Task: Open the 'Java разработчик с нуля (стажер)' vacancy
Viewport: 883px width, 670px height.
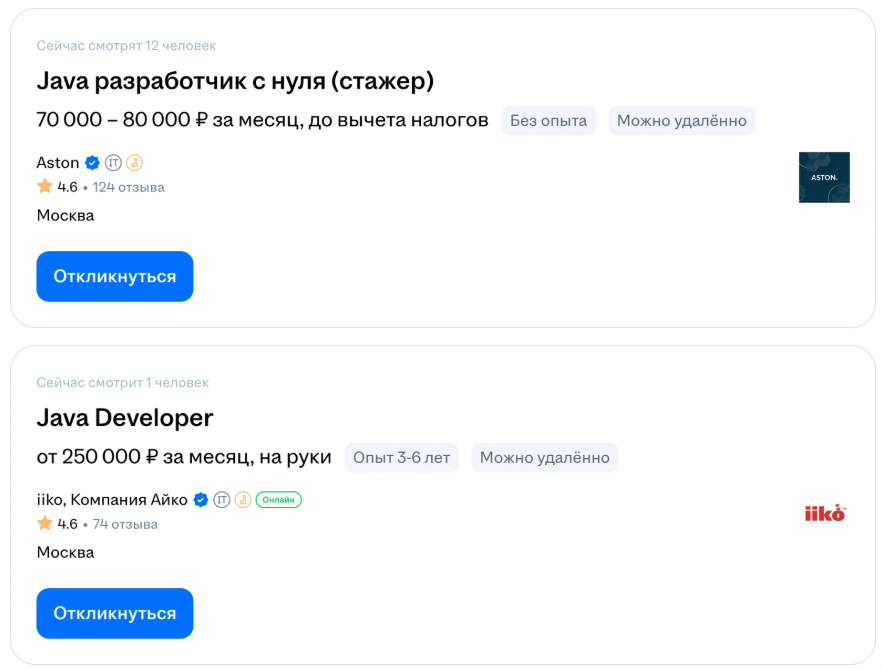Action: click(235, 81)
